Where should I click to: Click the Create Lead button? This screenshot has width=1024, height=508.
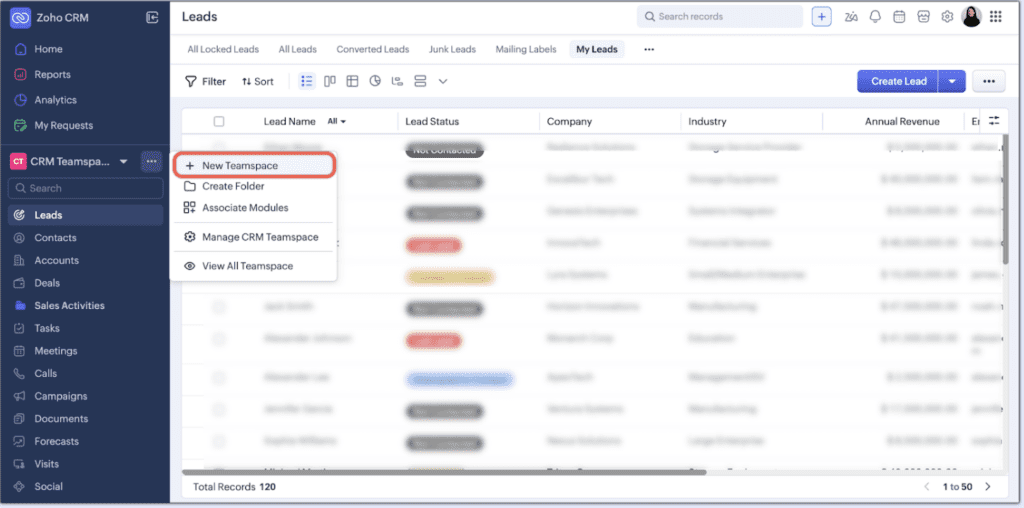coord(898,82)
